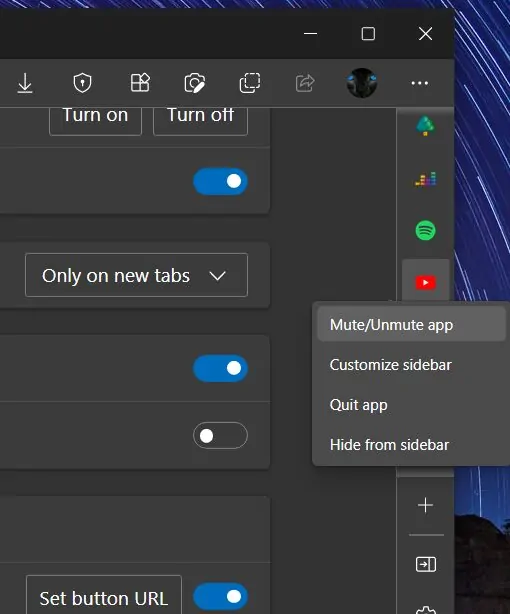Image resolution: width=510 pixels, height=614 pixels.
Task: Expand the Only on new tabs dropdown
Action: [x=136, y=275]
